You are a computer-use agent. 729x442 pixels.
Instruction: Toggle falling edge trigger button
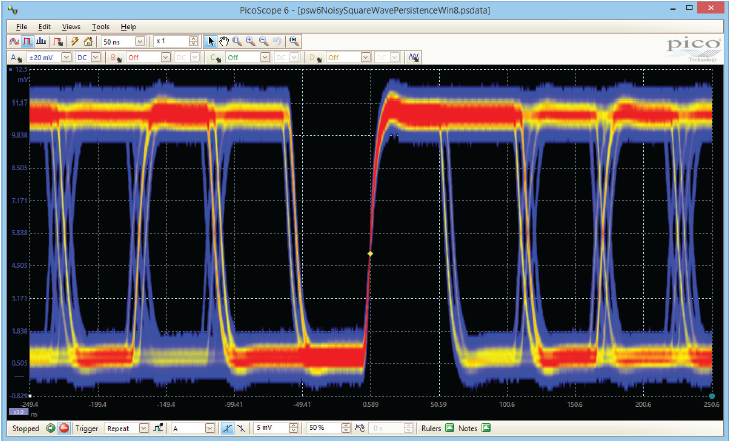tap(242, 428)
